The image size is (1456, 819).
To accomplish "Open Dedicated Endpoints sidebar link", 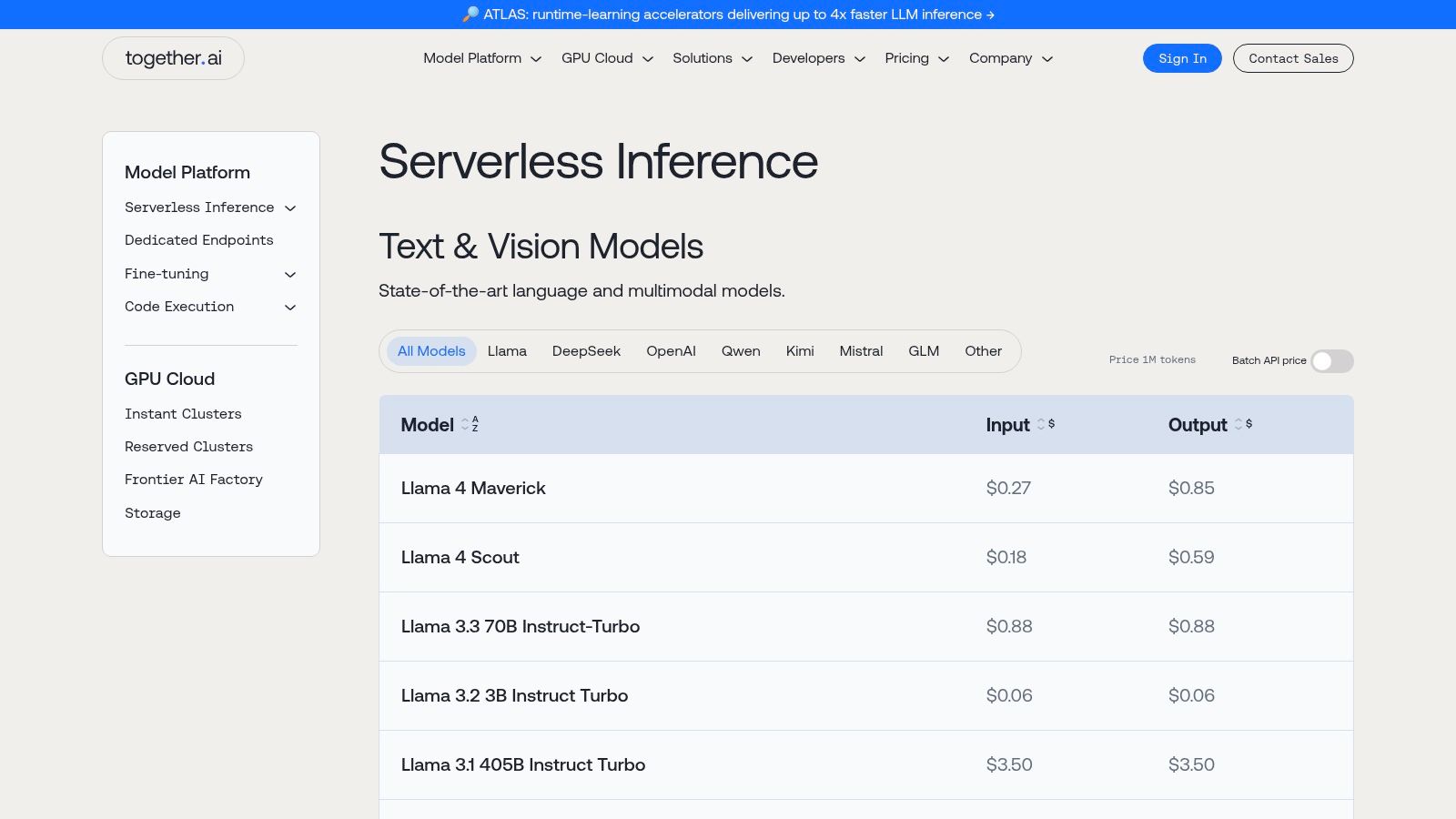I will (x=198, y=240).
